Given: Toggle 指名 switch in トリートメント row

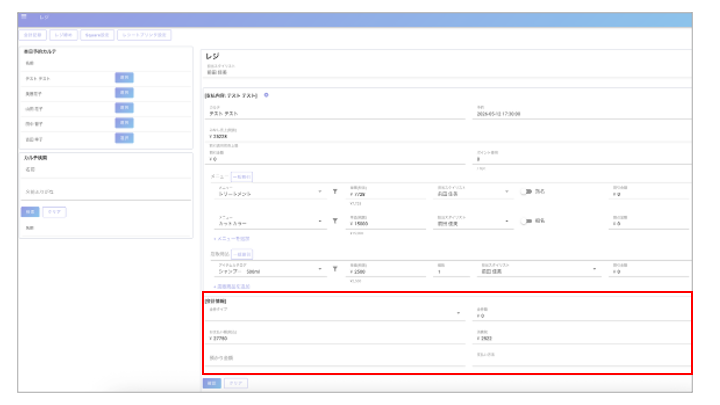Looking at the screenshot, I should pos(526,191).
